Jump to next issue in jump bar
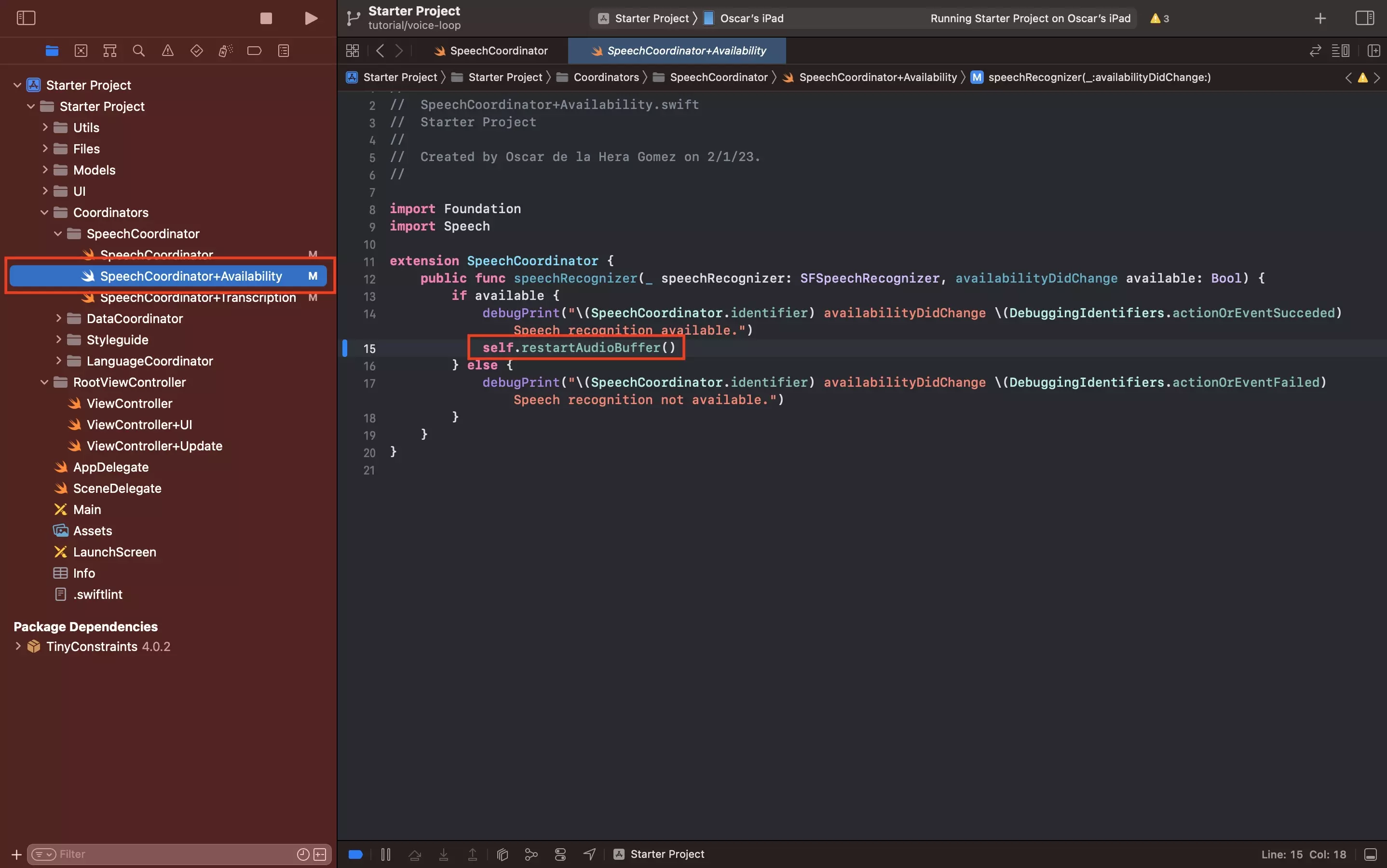 click(x=1377, y=78)
